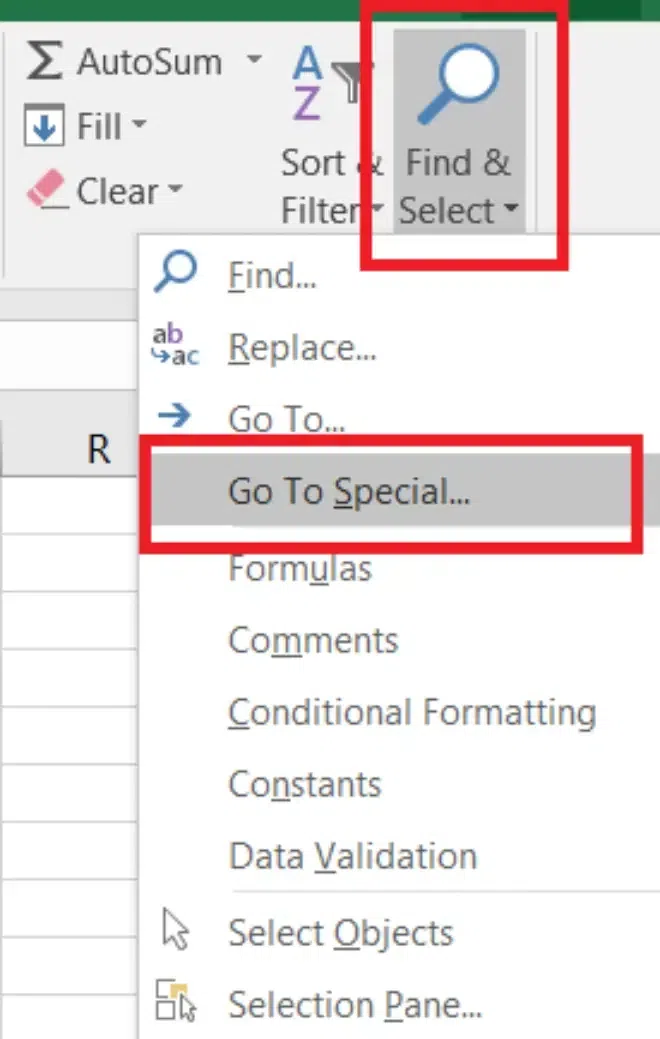Image resolution: width=660 pixels, height=1039 pixels.
Task: Select the column R header
Action: pos(98,450)
